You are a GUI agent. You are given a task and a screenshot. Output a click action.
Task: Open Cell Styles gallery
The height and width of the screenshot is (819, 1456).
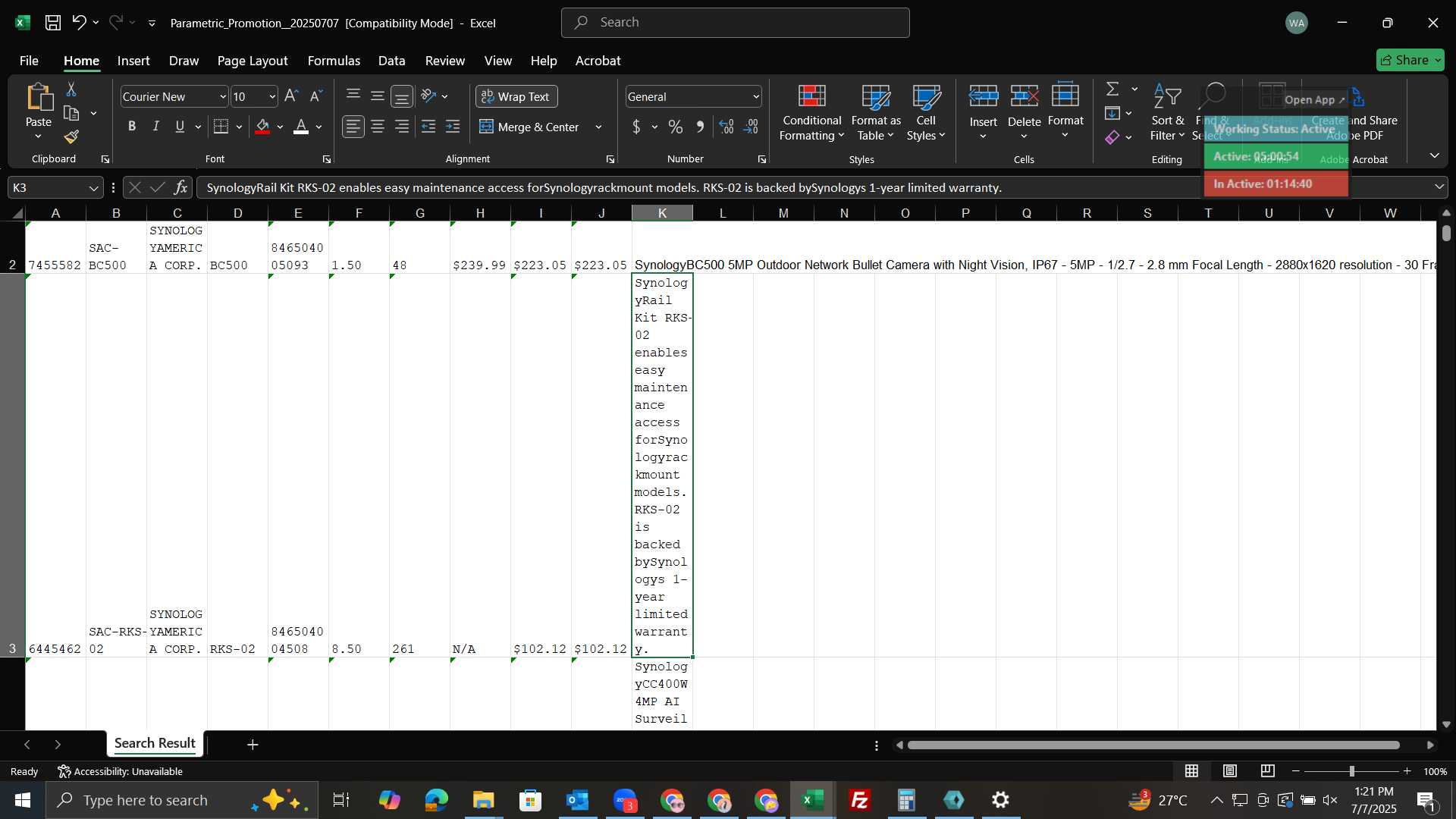926,114
